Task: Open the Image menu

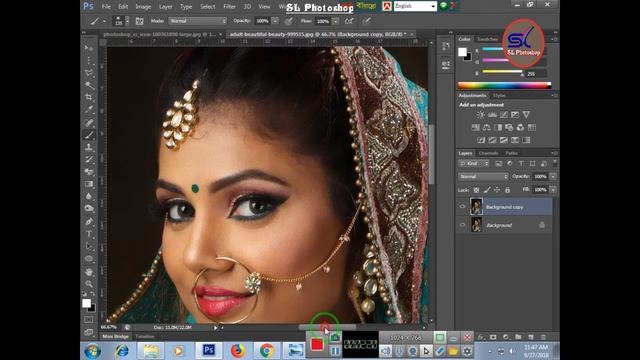Action: tap(143, 7)
